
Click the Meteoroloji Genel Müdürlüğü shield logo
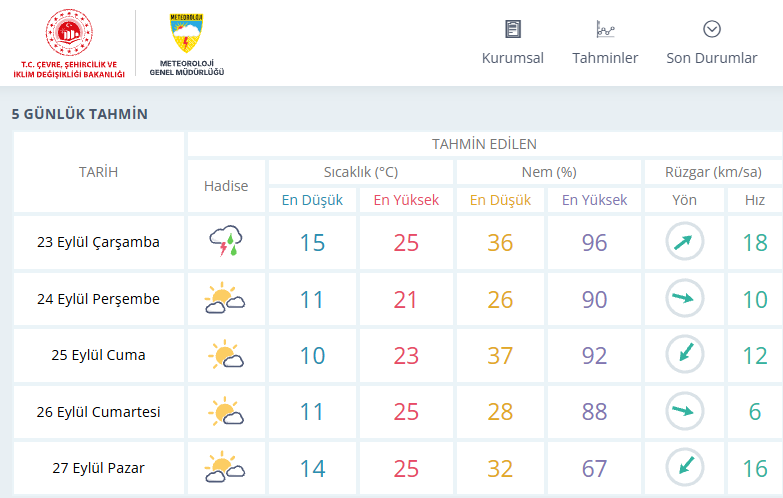tap(187, 33)
